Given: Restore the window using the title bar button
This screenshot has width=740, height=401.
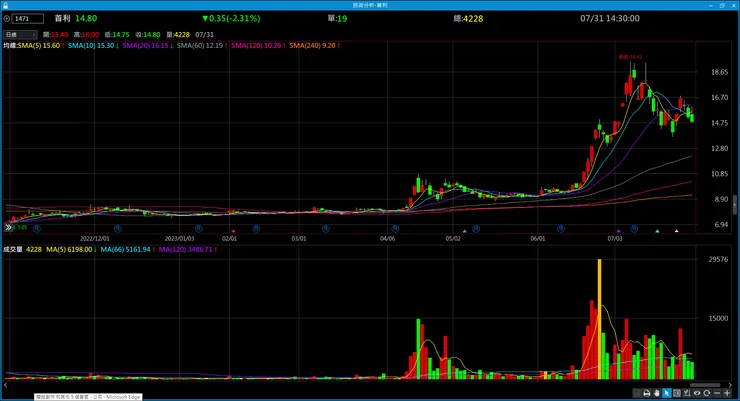Looking at the screenshot, I should click(x=722, y=5).
